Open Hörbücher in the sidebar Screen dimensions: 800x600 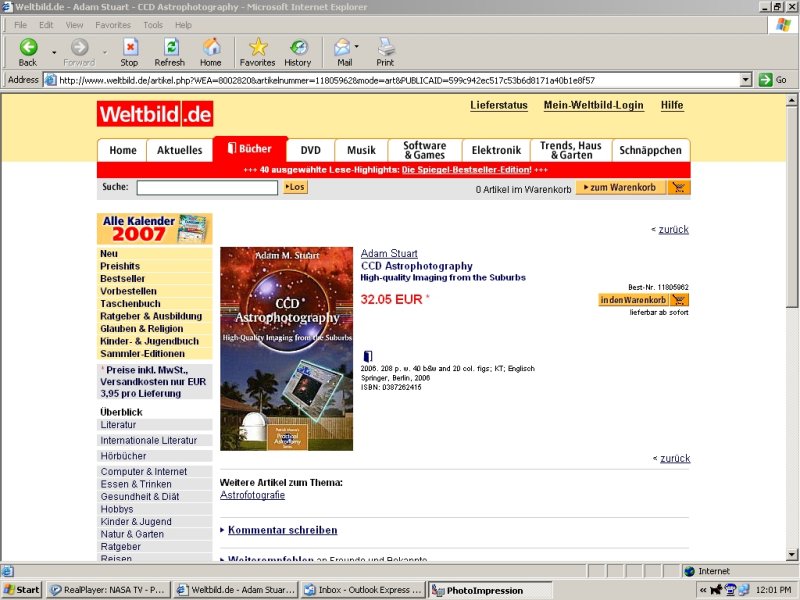click(x=123, y=456)
